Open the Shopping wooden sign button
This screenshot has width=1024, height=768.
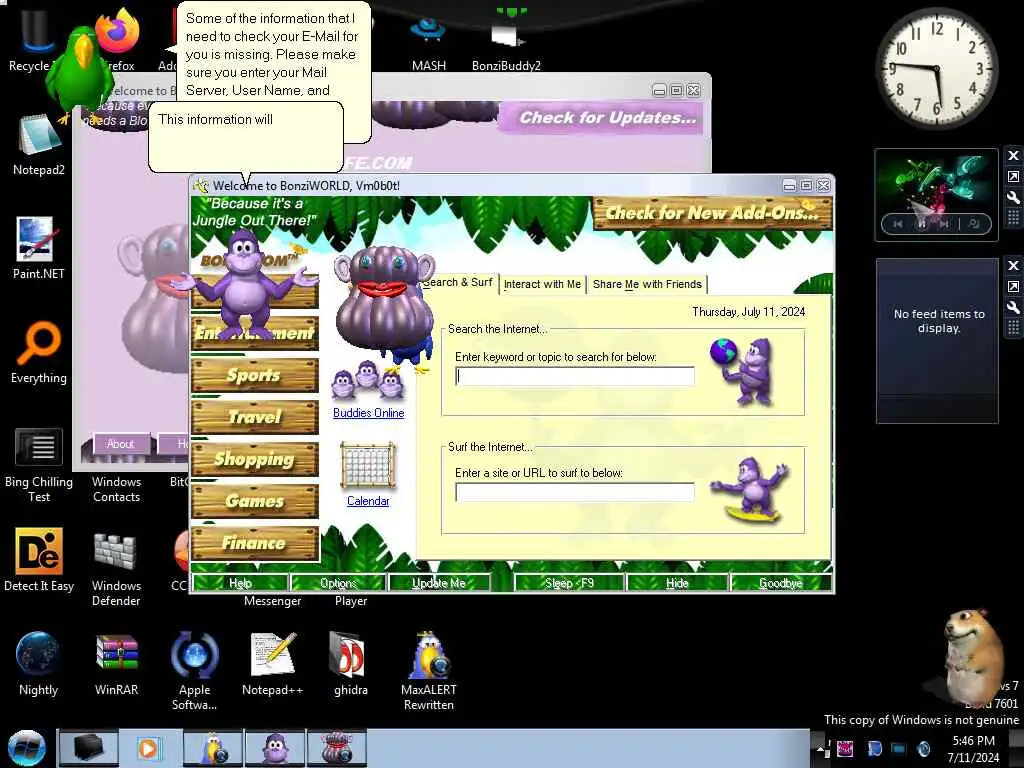pos(255,459)
